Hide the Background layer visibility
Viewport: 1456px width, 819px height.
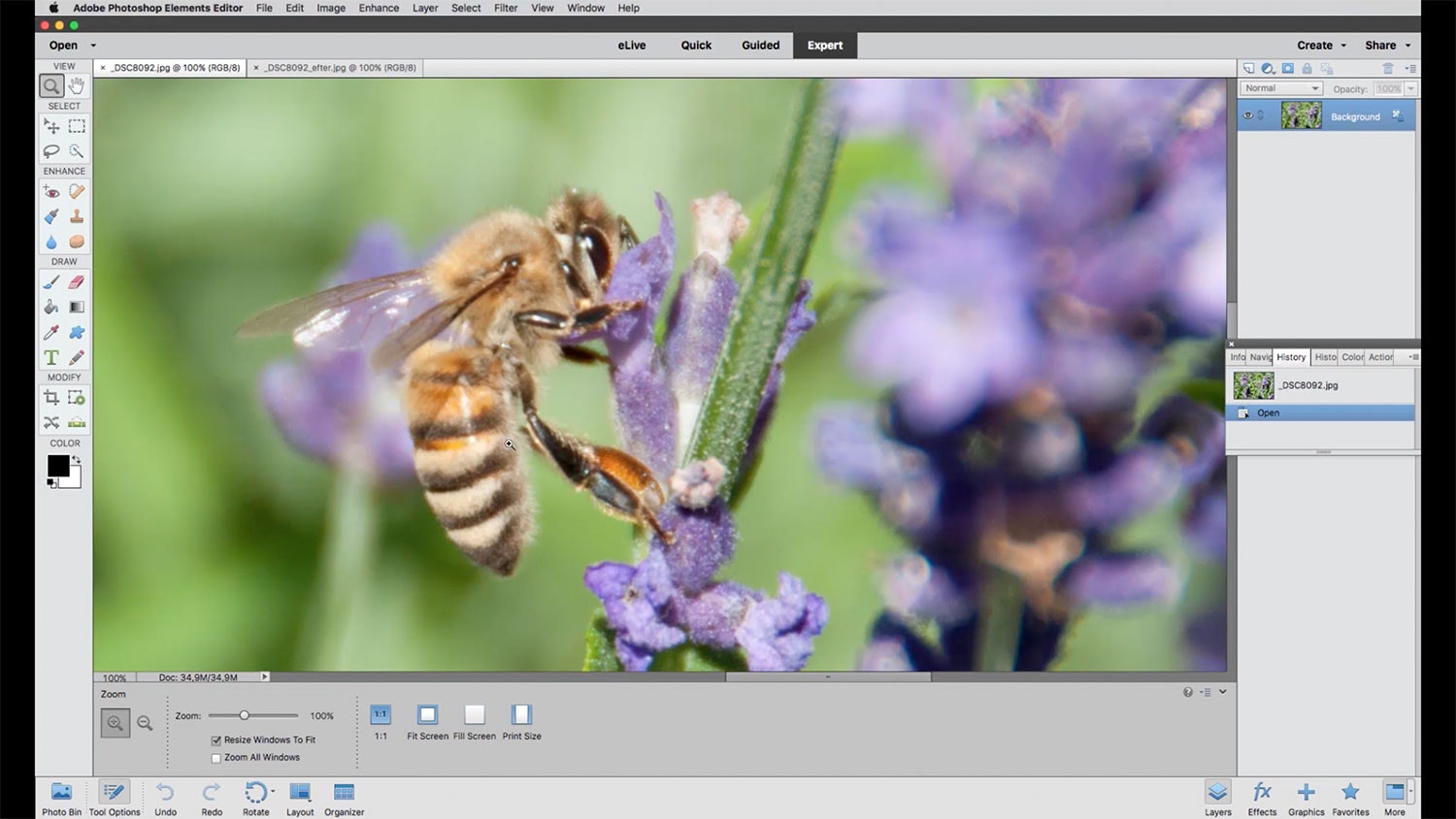(1248, 115)
